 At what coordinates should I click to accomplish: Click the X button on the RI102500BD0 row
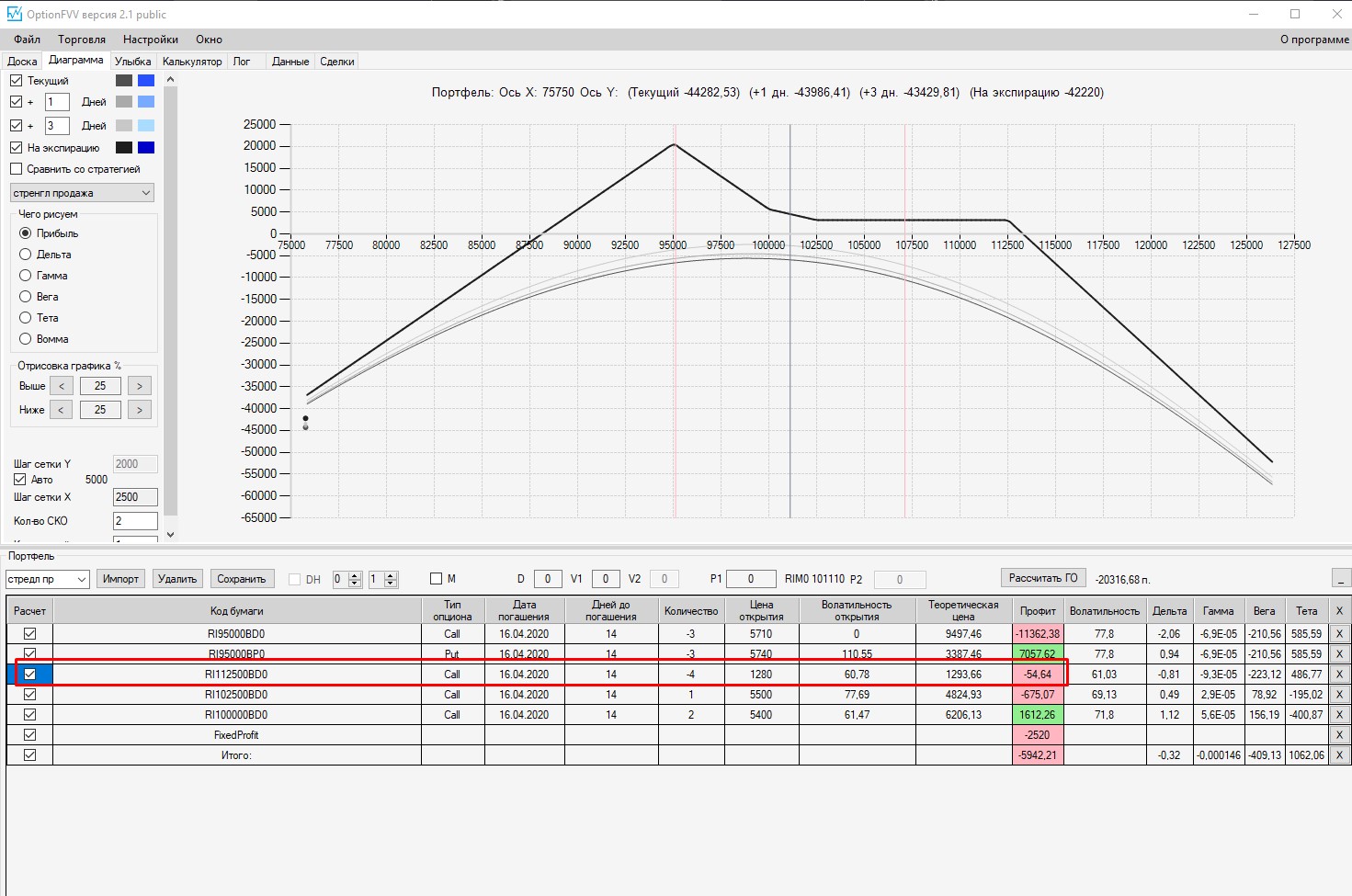click(1339, 695)
